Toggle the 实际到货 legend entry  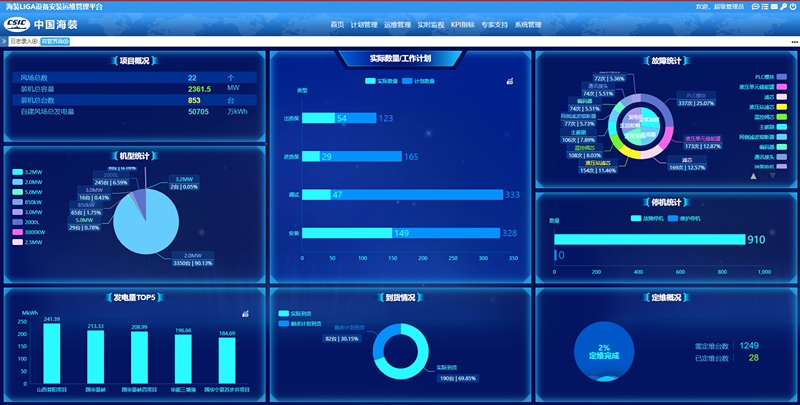295,314
